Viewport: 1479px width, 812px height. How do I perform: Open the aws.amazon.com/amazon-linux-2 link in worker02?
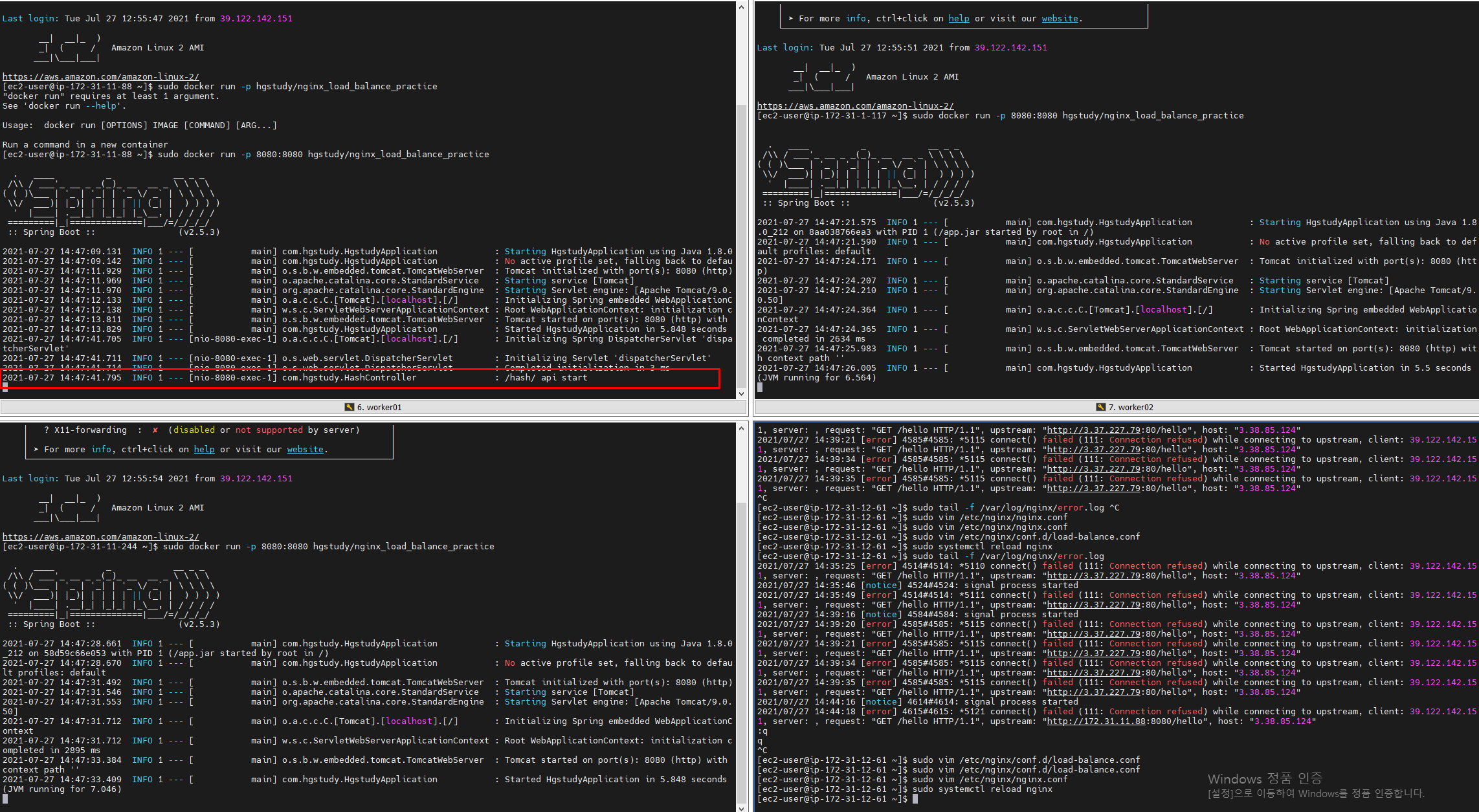pyautogui.click(x=855, y=105)
